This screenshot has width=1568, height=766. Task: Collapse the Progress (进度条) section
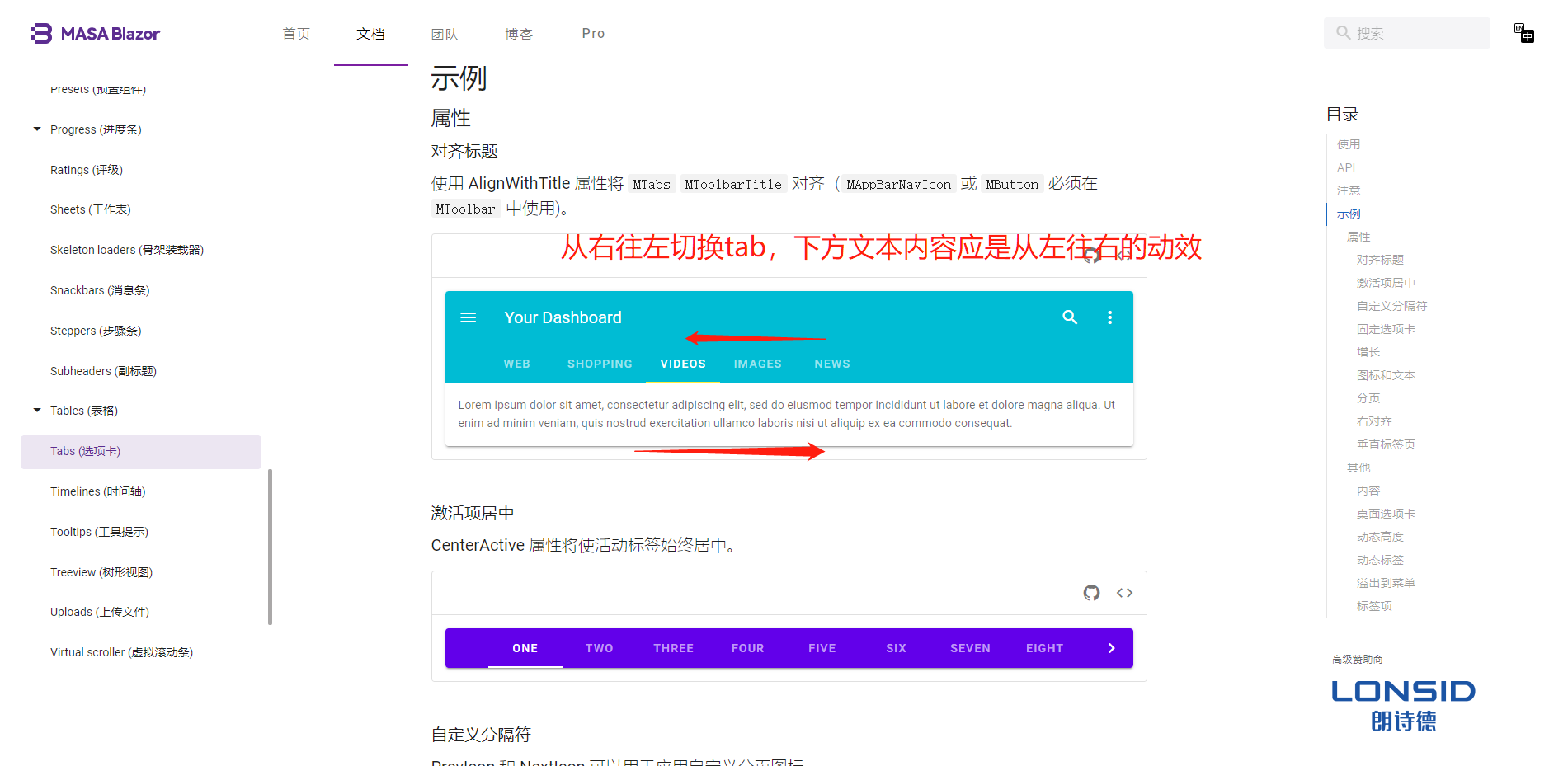point(36,129)
